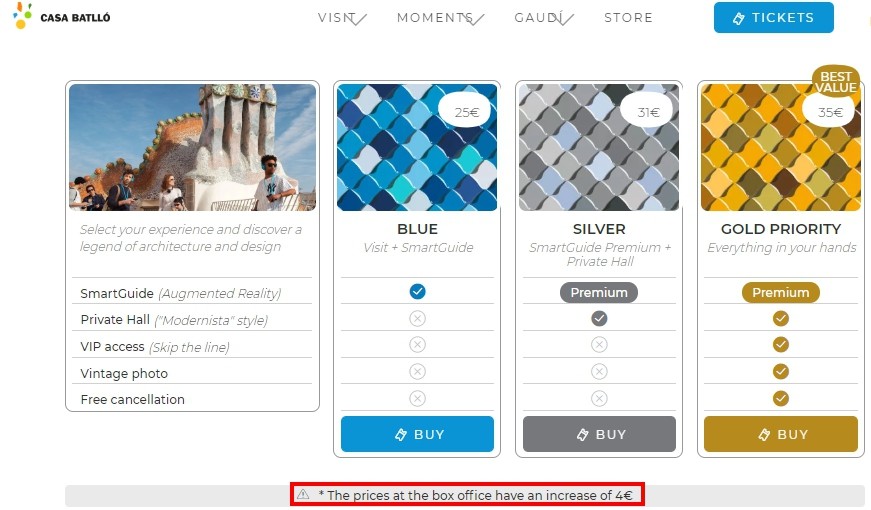Open the STORE menu item
Viewport: 871px width, 510px height.
tap(628, 18)
